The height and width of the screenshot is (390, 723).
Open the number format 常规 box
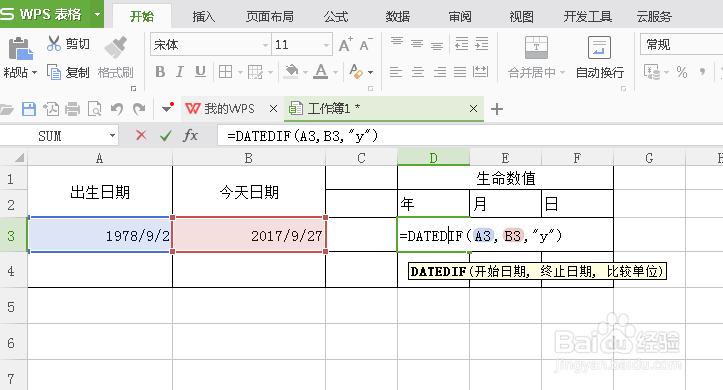(x=681, y=45)
